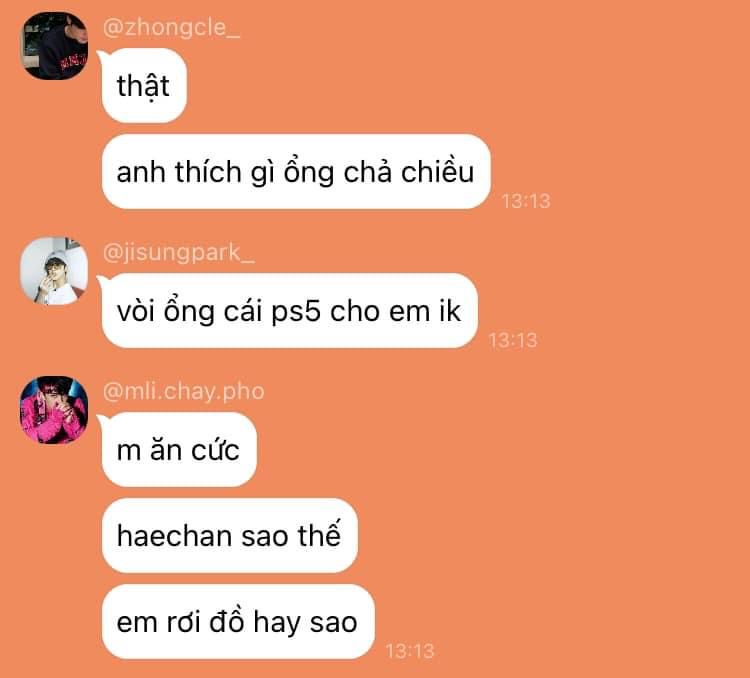The height and width of the screenshot is (678, 750).
Task: Click 13:13 timestamp beside zhongcle_'s message
Action: 526,201
